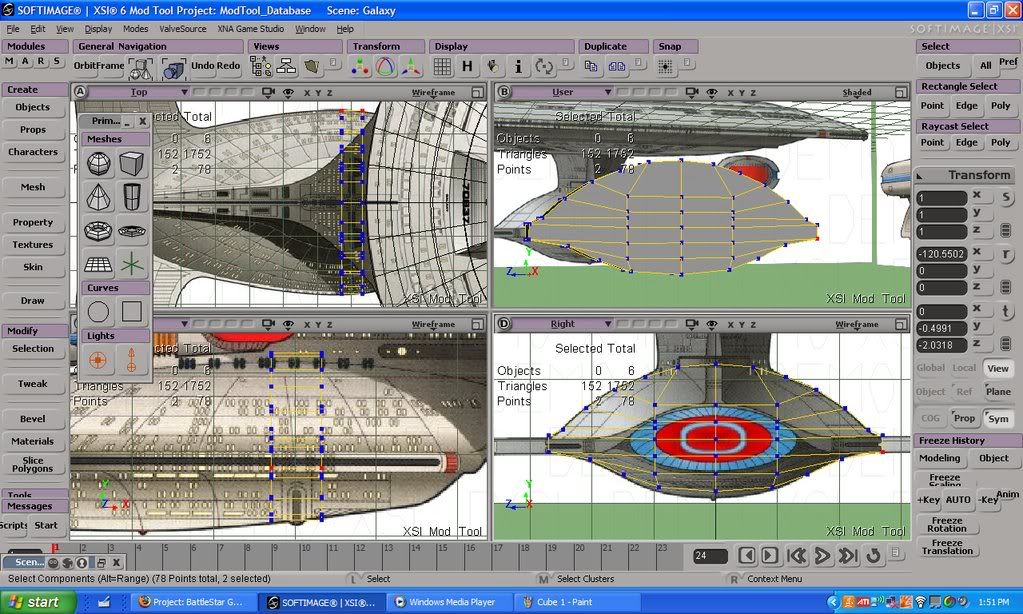
Task: Toggle visibility eye in Top viewport A
Action: (288, 93)
